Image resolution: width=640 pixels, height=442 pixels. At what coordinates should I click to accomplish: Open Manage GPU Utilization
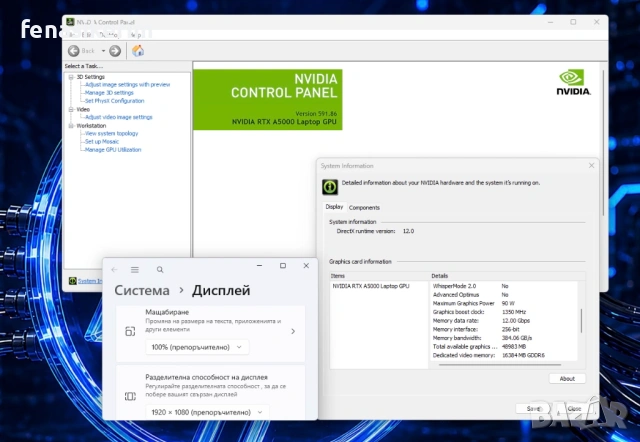pos(113,150)
